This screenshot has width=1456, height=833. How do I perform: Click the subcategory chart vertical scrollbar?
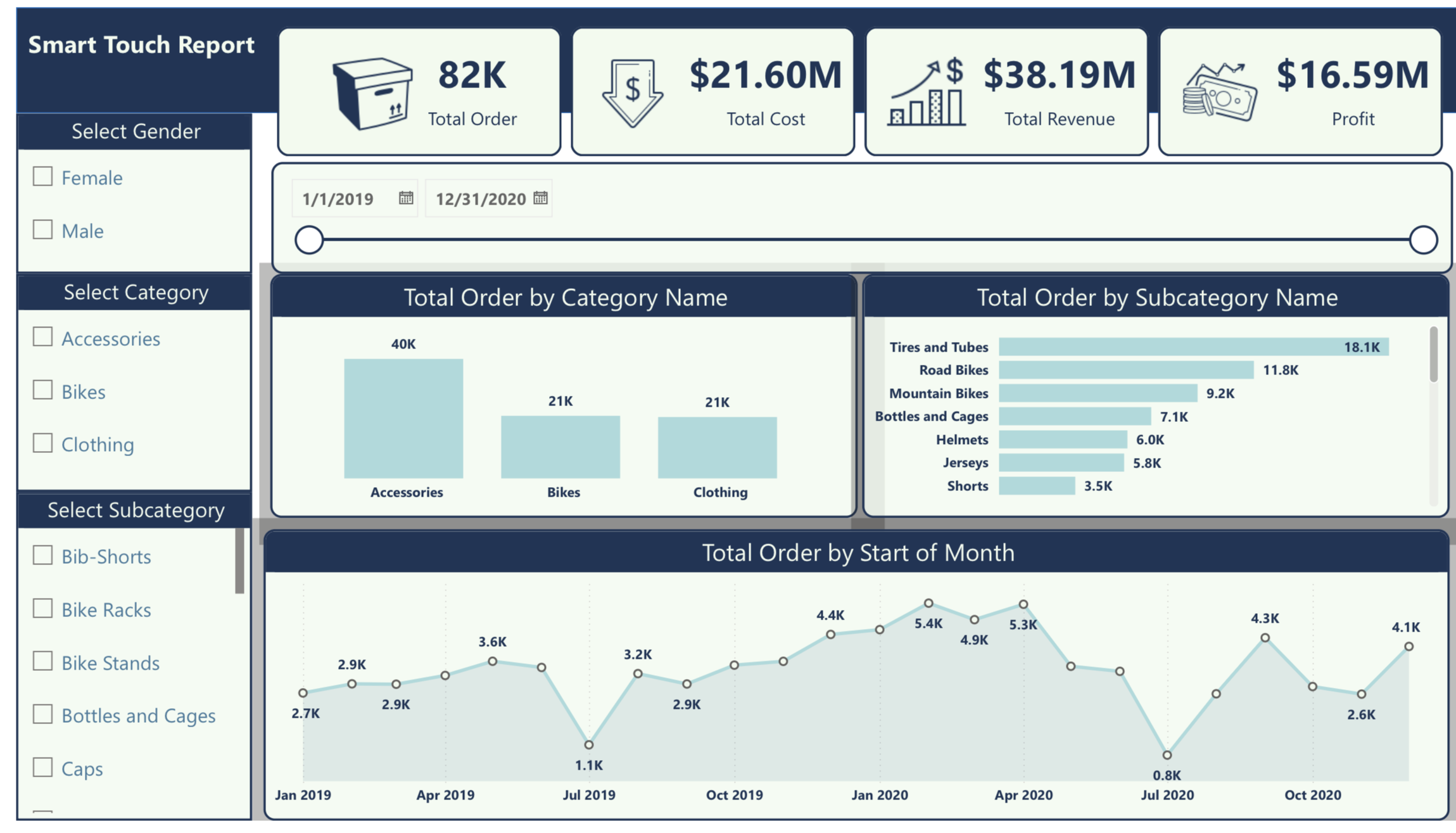(x=1433, y=354)
